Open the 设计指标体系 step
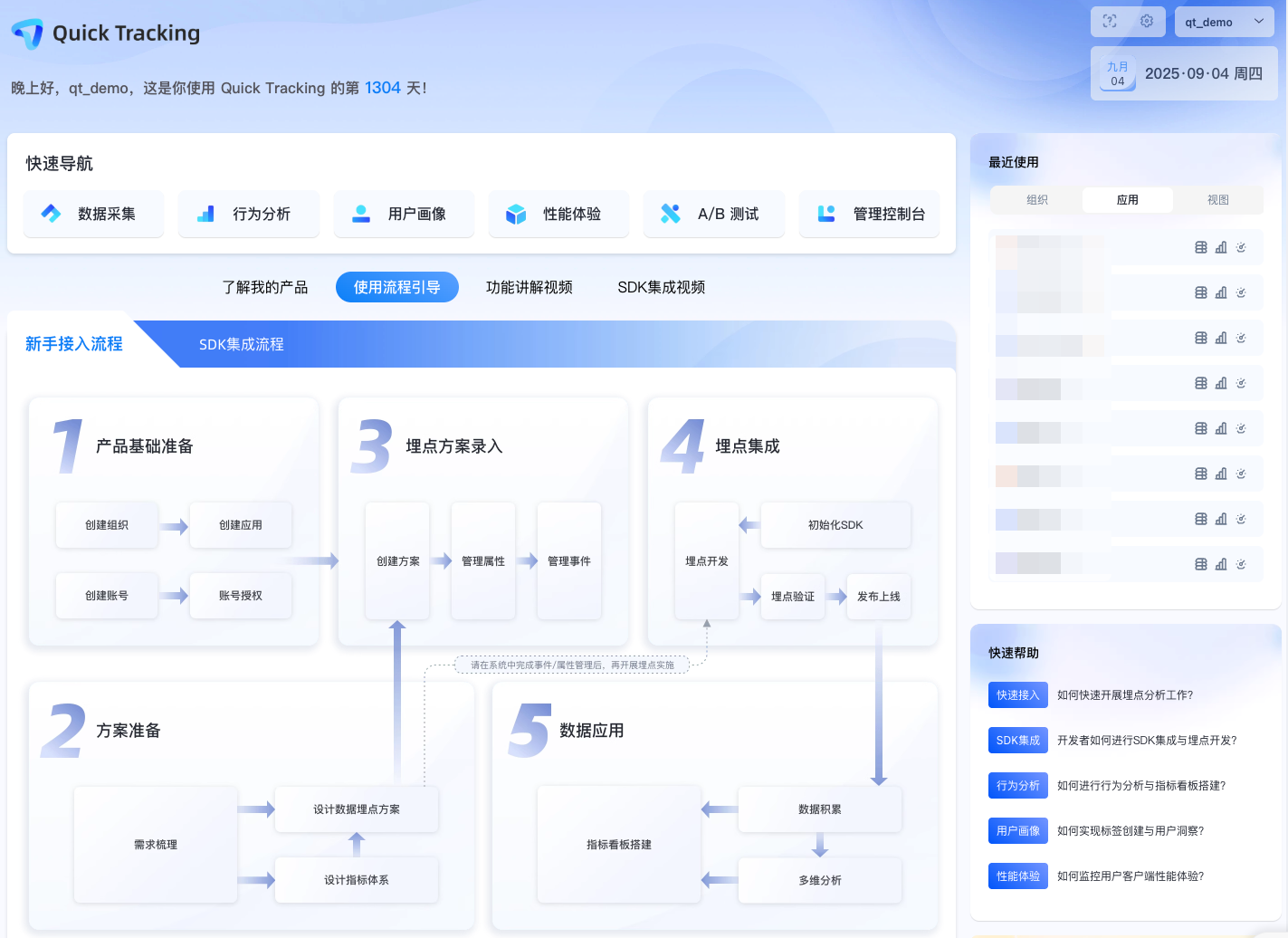 pyautogui.click(x=357, y=880)
